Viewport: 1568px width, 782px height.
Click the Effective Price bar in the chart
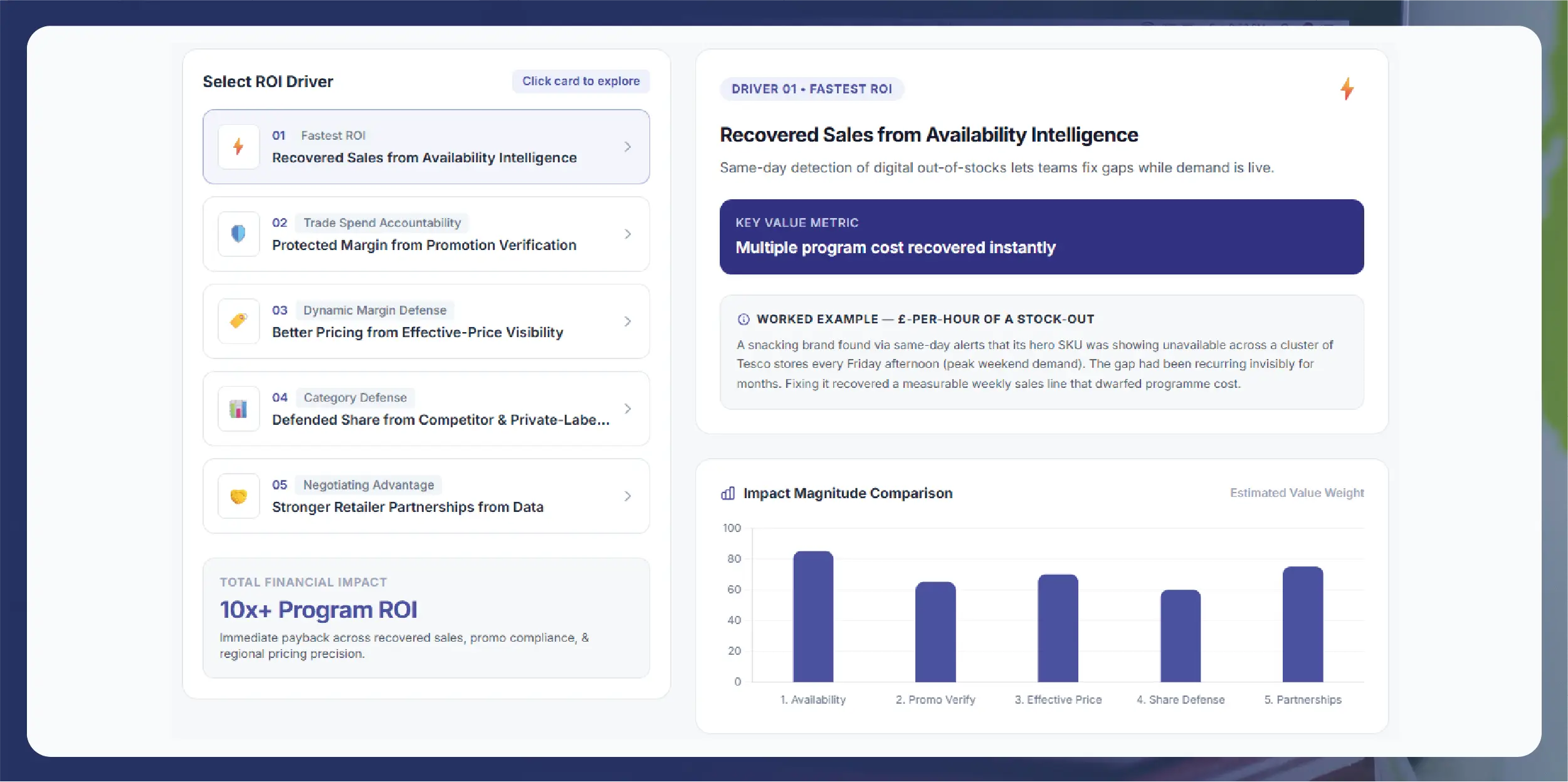tap(1058, 628)
